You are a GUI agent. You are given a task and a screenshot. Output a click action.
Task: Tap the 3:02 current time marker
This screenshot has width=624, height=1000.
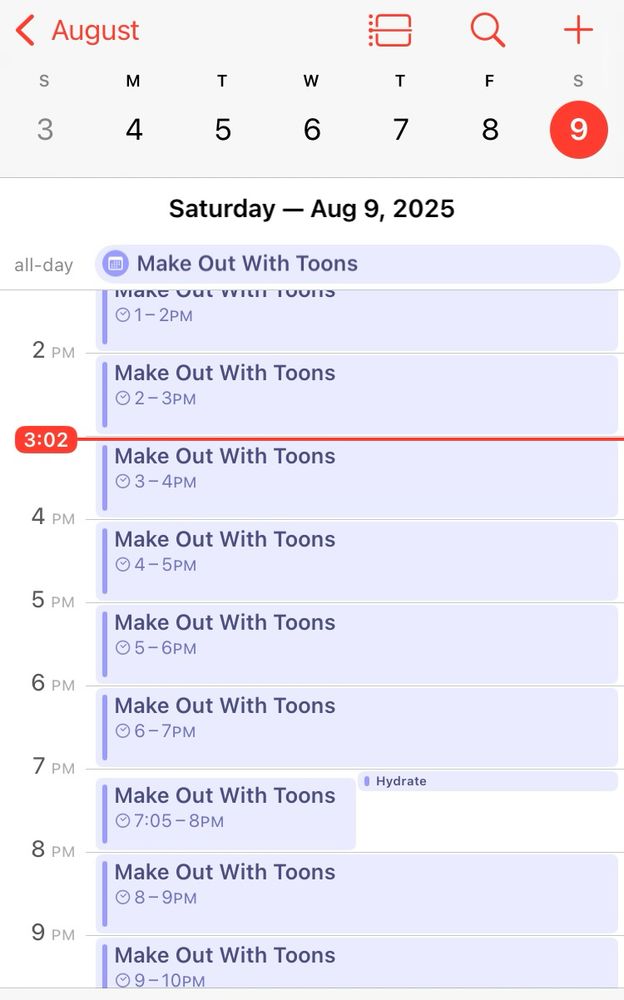tap(46, 440)
